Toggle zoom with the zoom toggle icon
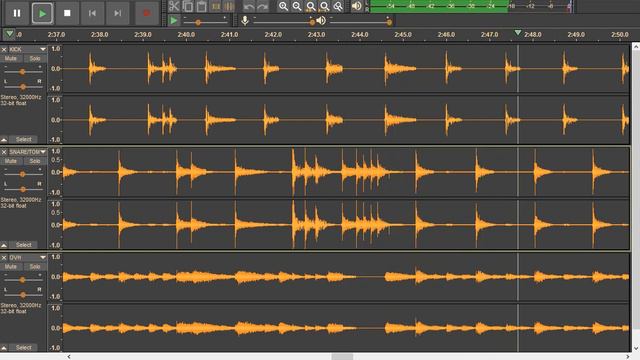The height and width of the screenshot is (360, 640). [338, 6]
